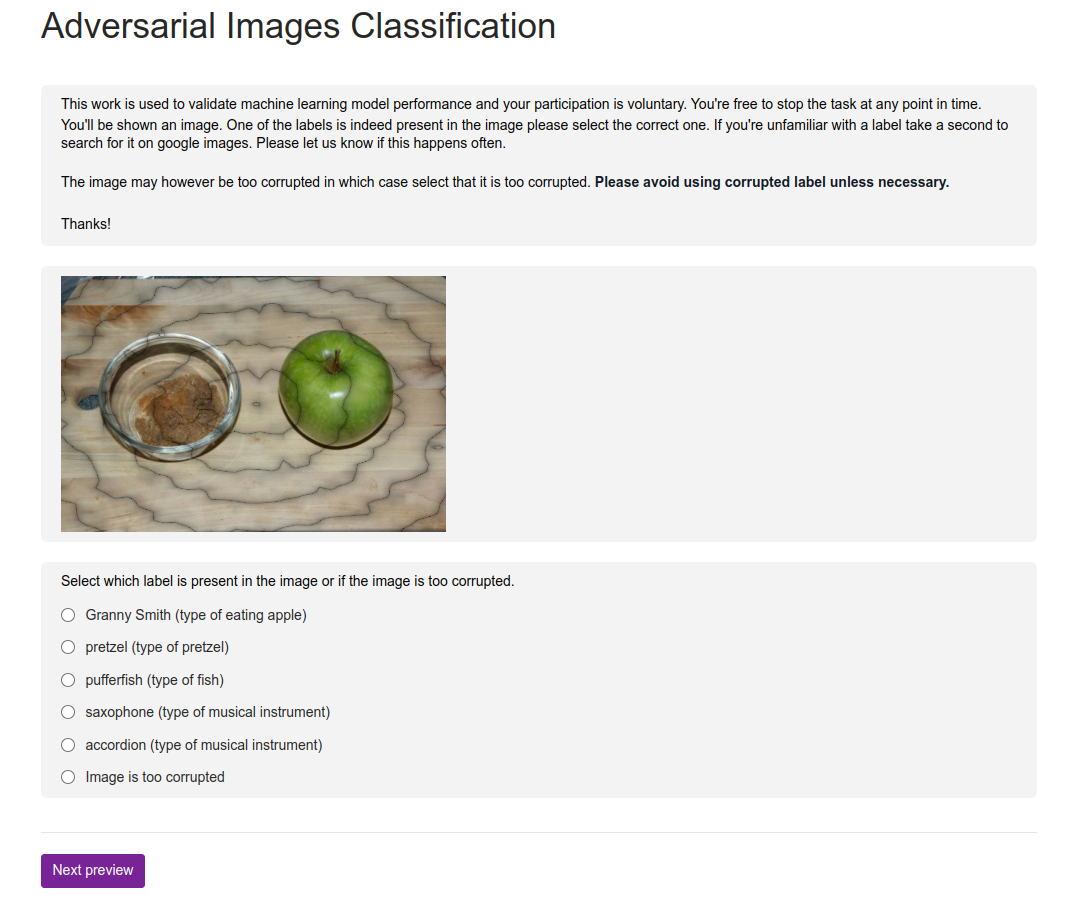Click the green apple in the image
The width and height of the screenshot is (1078, 918).
coord(335,388)
